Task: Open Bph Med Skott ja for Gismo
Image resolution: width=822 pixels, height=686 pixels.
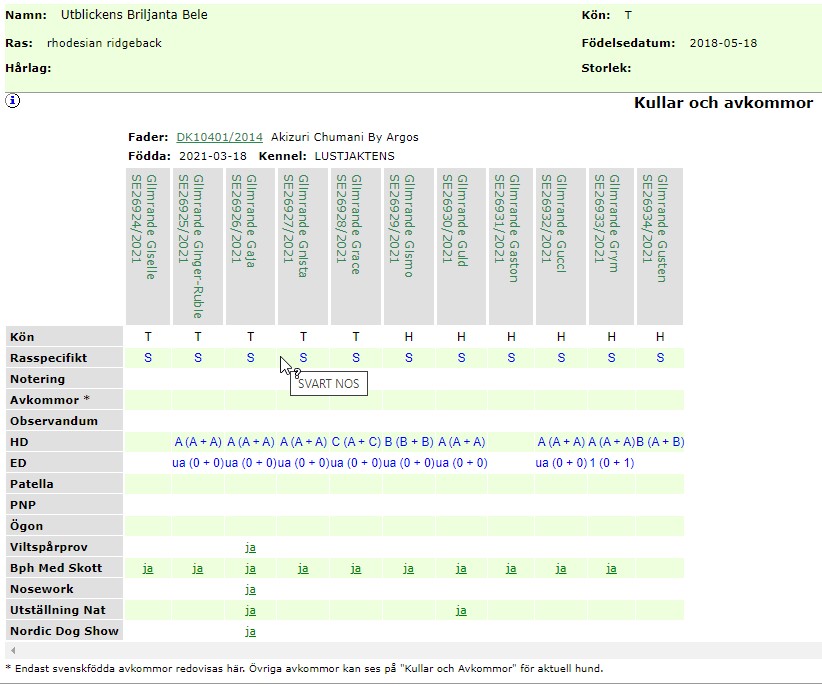Action: click(x=409, y=569)
